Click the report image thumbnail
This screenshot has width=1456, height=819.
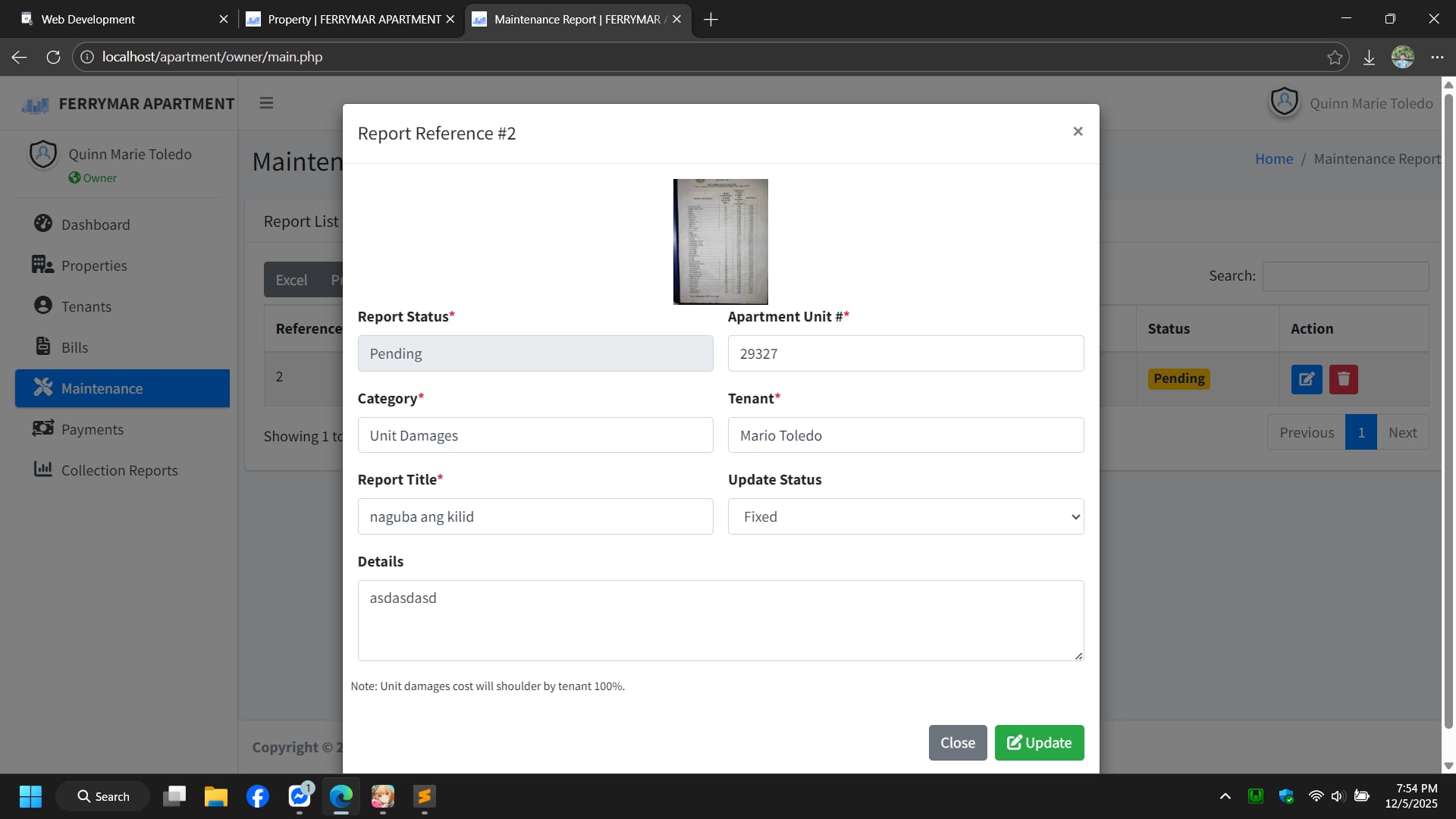(x=720, y=241)
